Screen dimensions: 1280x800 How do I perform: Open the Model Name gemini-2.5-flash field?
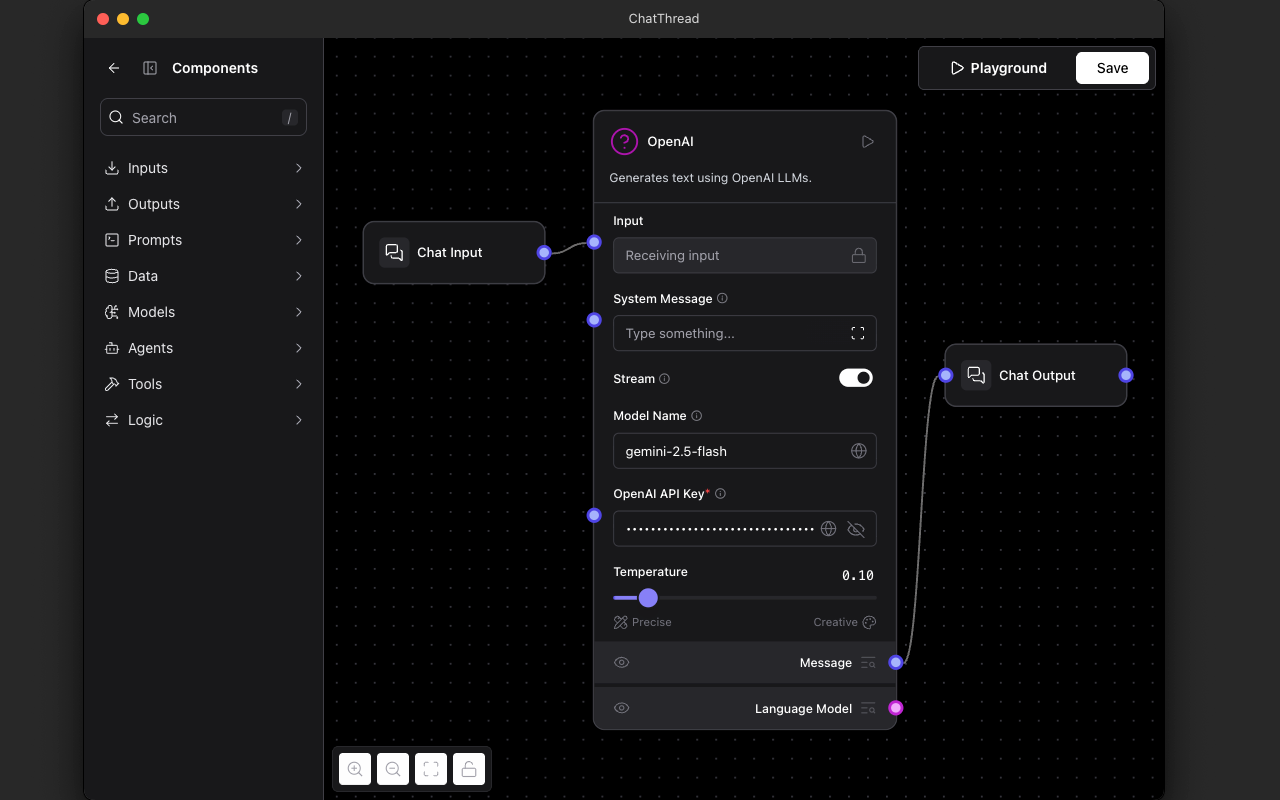[x=745, y=451]
